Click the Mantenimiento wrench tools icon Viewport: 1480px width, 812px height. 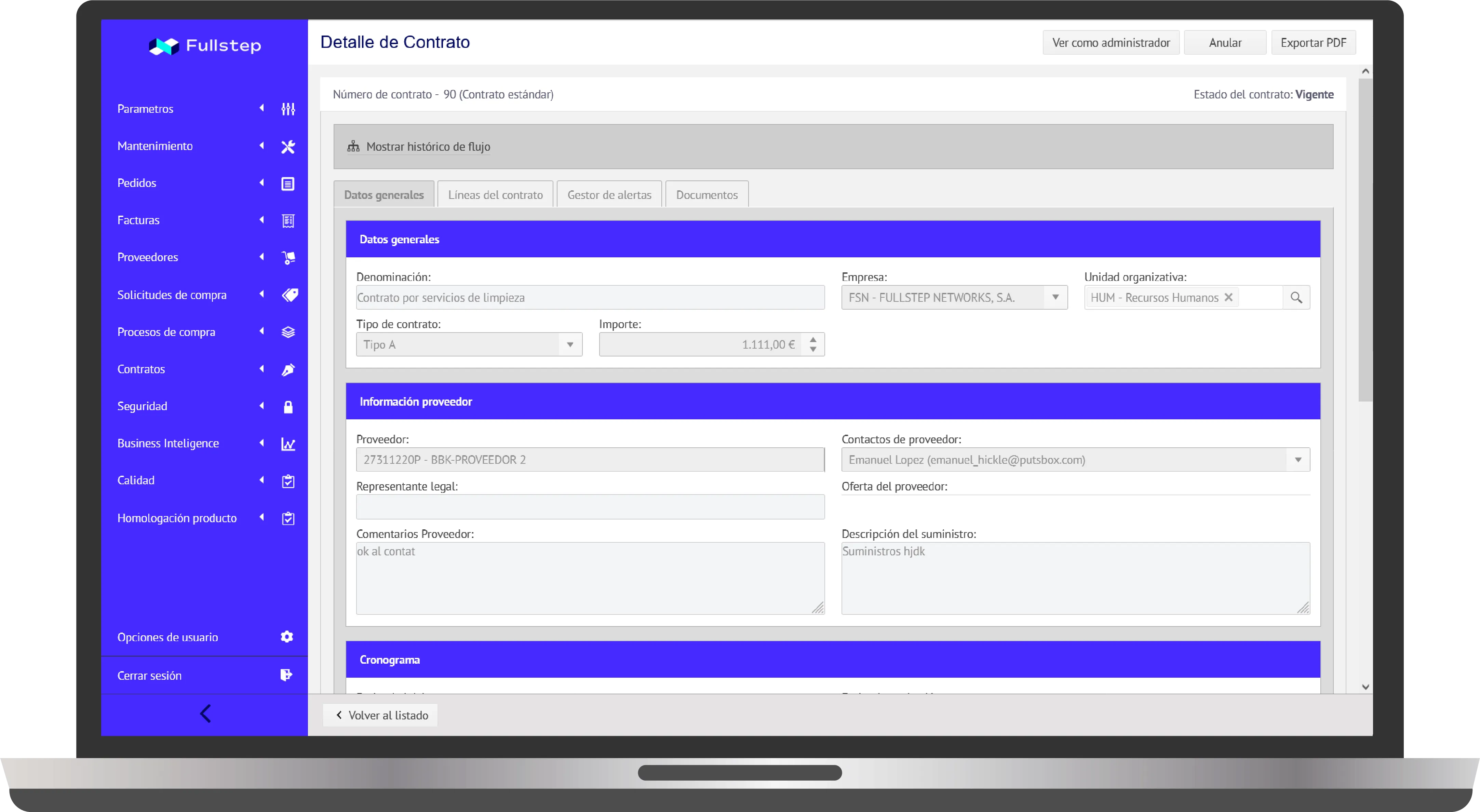(x=288, y=146)
